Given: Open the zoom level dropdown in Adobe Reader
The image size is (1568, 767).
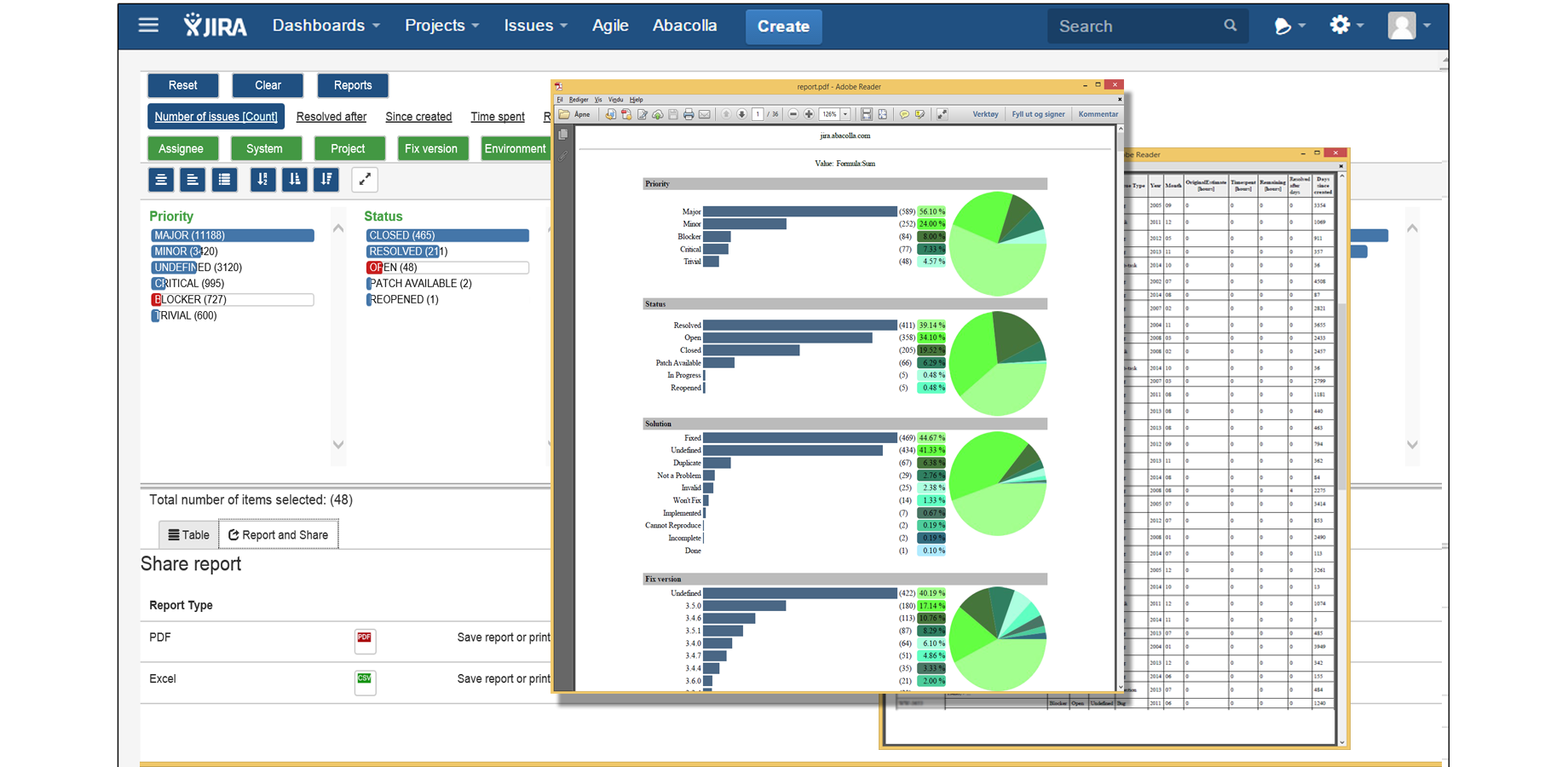Looking at the screenshot, I should click(845, 114).
